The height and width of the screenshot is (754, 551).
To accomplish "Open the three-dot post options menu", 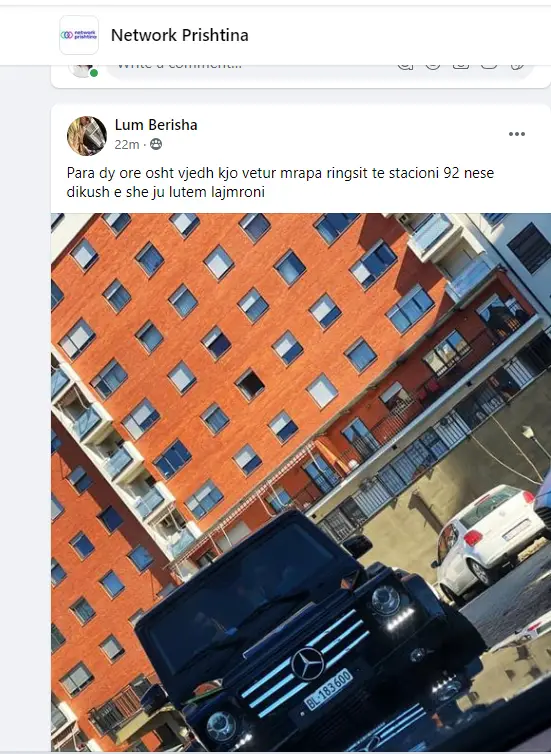I will [517, 134].
